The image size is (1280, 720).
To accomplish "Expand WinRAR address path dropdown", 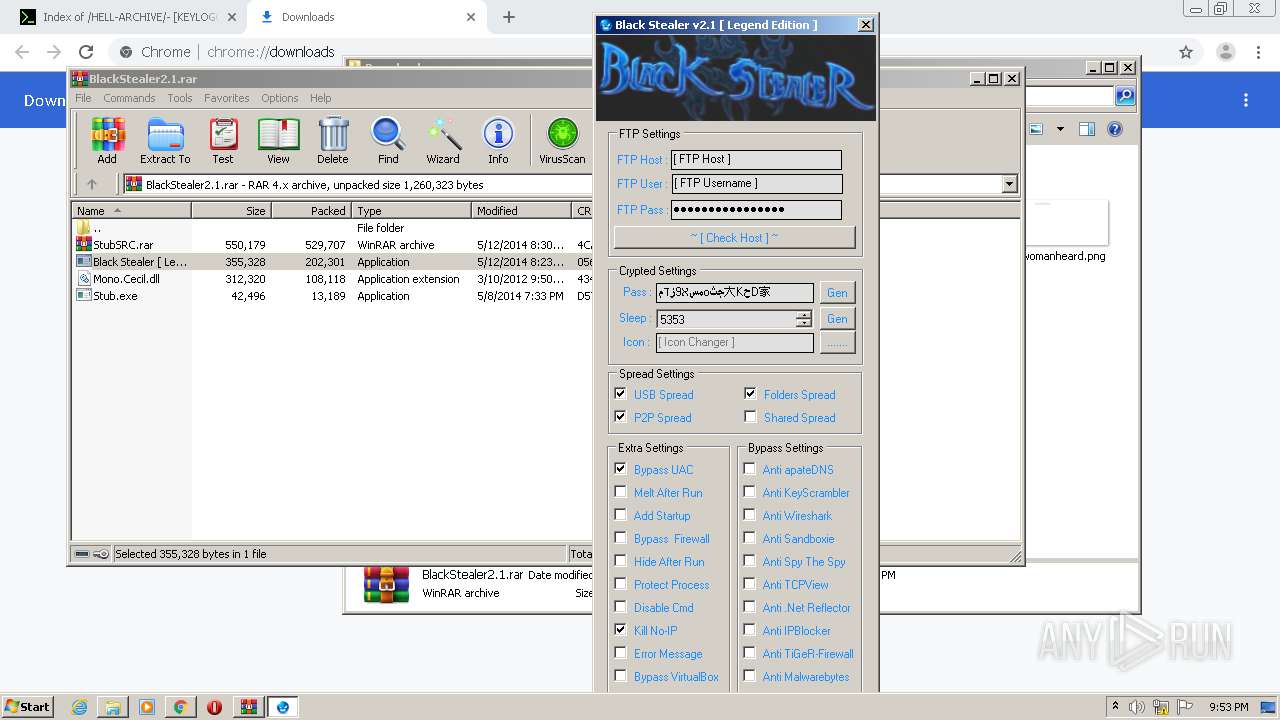I will 1009,184.
